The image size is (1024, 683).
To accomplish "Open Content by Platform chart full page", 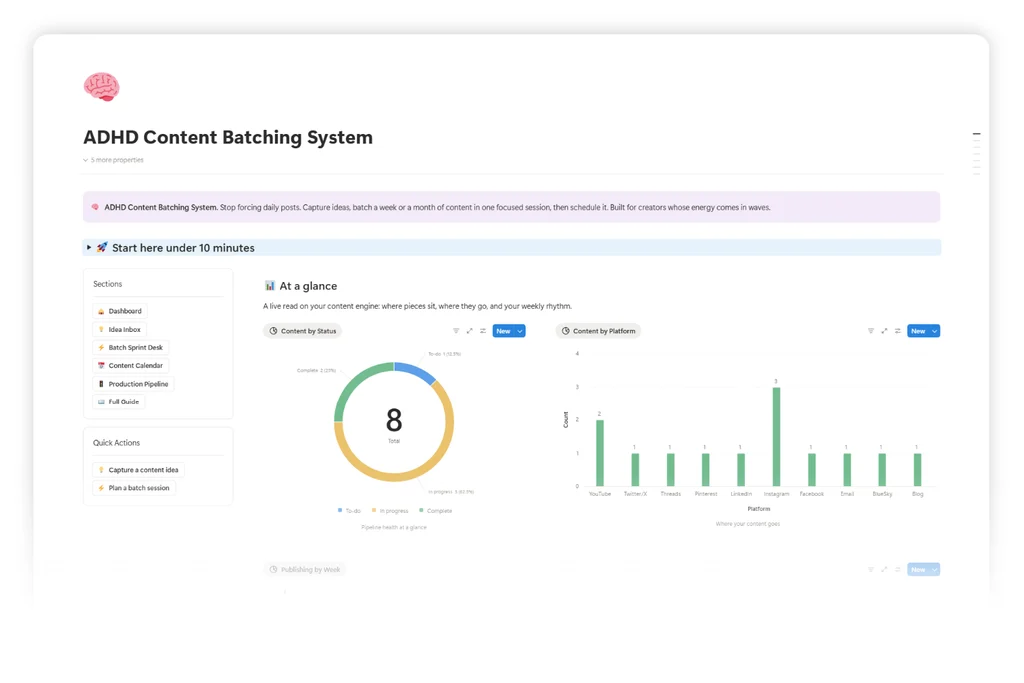I will (x=884, y=331).
